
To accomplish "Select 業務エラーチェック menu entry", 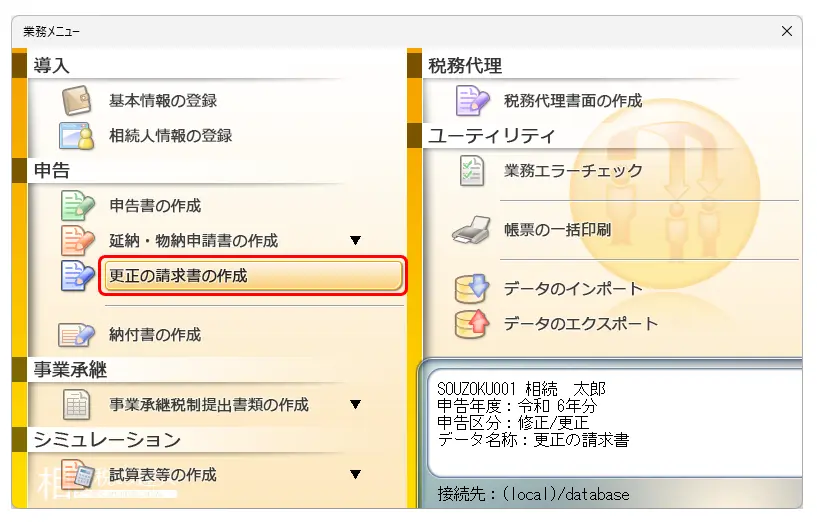I will click(573, 171).
